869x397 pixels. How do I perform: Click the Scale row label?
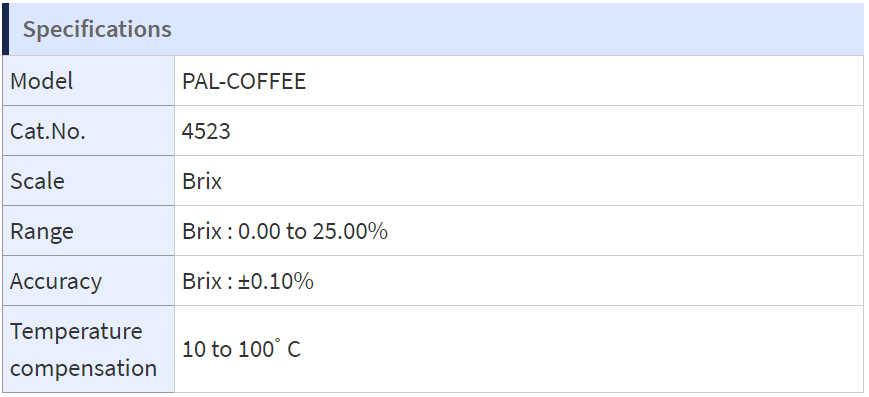pos(37,181)
